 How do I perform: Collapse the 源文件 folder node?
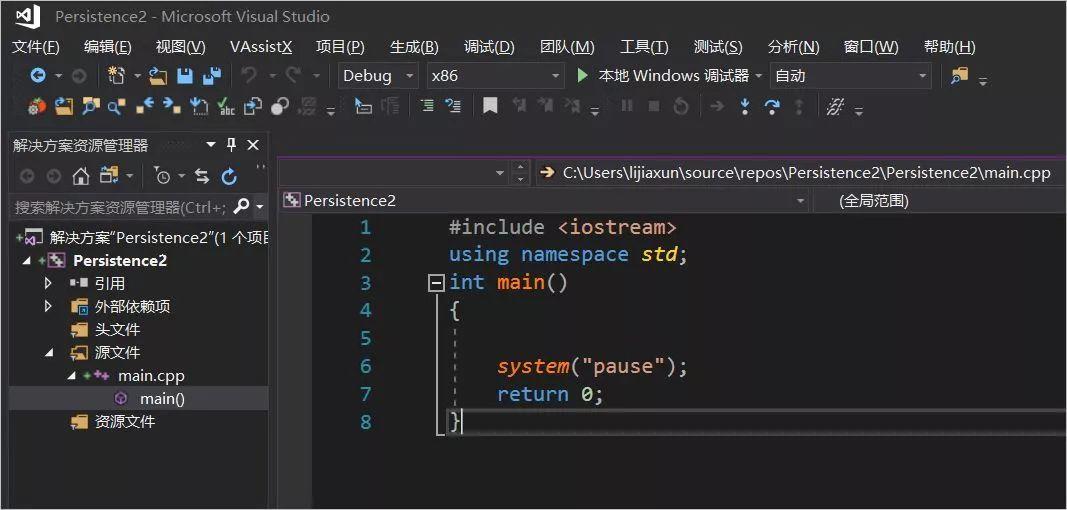click(x=48, y=353)
